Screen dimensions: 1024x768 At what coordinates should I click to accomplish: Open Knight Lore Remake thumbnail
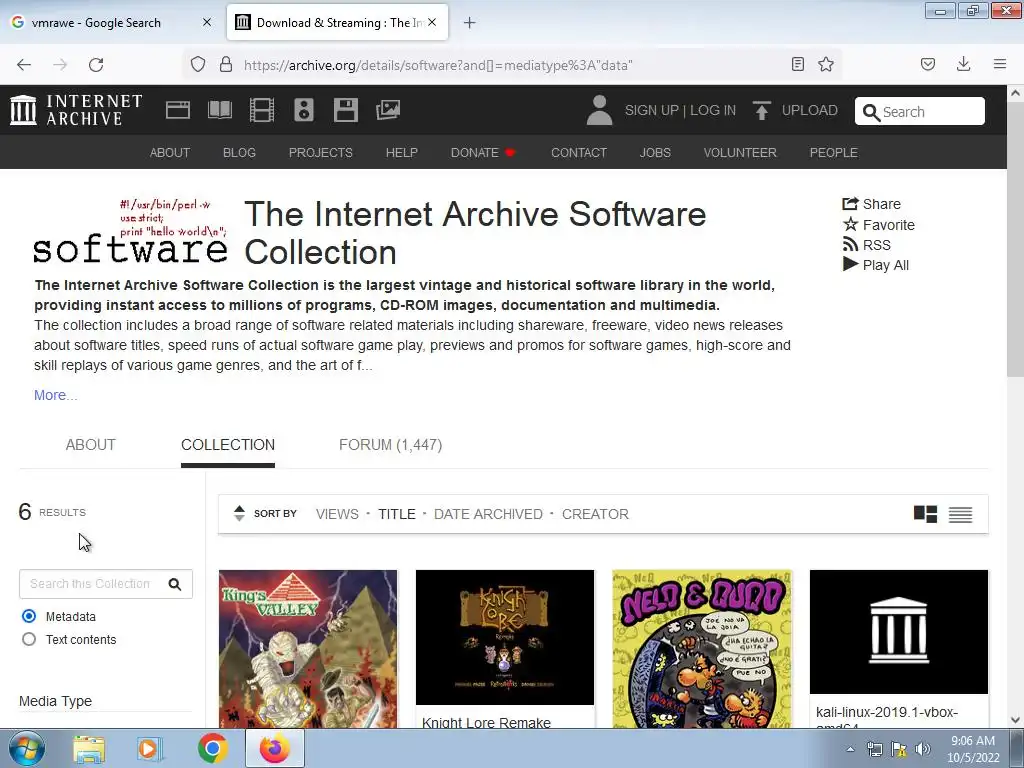pyautogui.click(x=505, y=637)
